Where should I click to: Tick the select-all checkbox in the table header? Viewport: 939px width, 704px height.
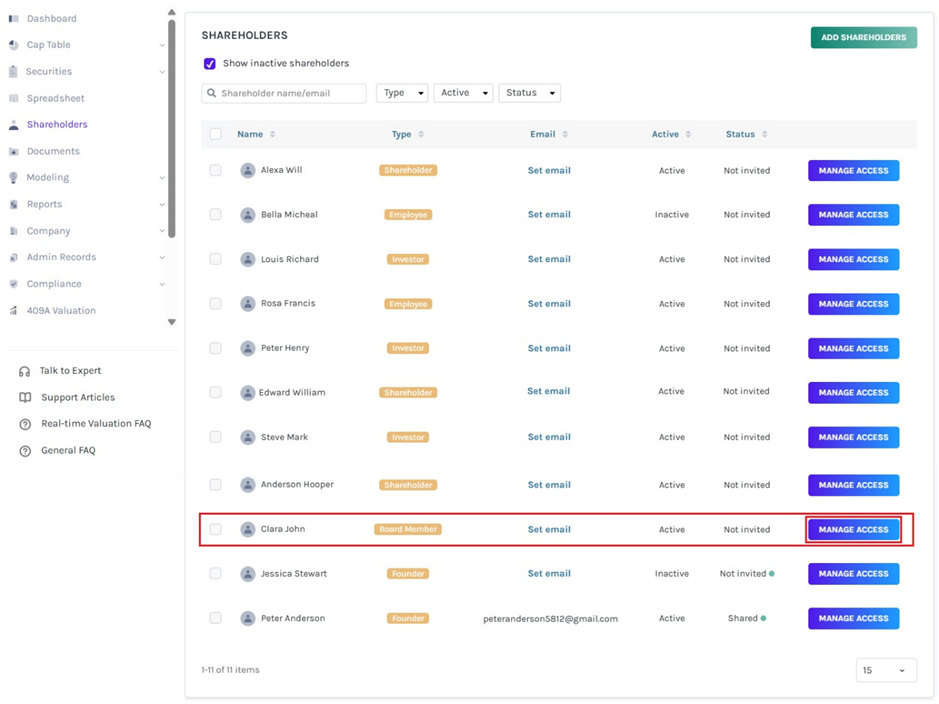[216, 134]
